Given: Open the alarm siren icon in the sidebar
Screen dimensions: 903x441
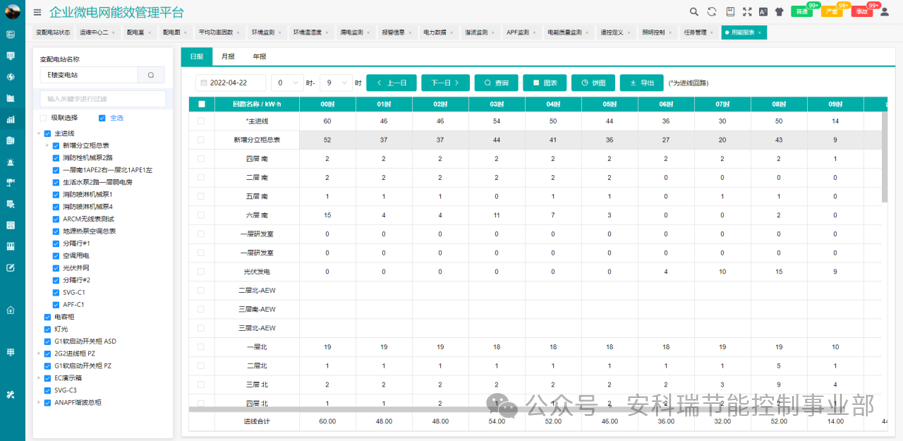Looking at the screenshot, I should 10,162.
